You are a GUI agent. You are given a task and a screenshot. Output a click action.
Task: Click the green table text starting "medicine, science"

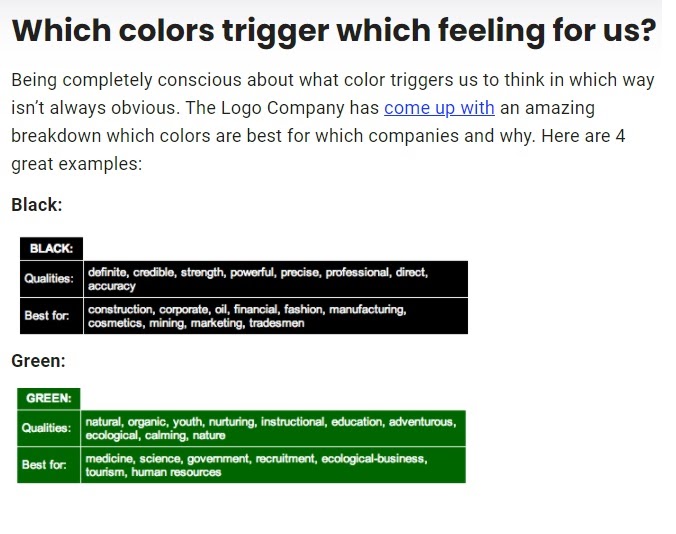(256, 465)
